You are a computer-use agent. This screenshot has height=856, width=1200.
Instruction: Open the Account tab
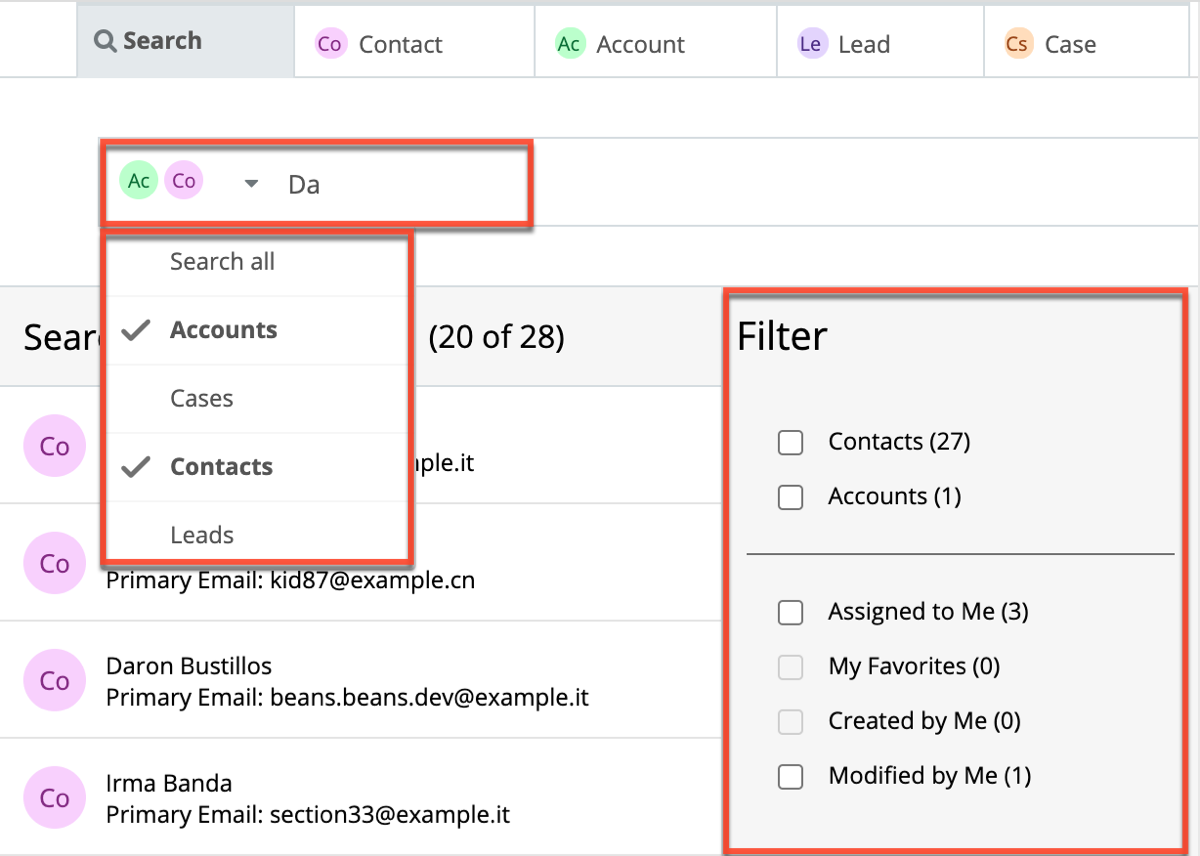640,45
